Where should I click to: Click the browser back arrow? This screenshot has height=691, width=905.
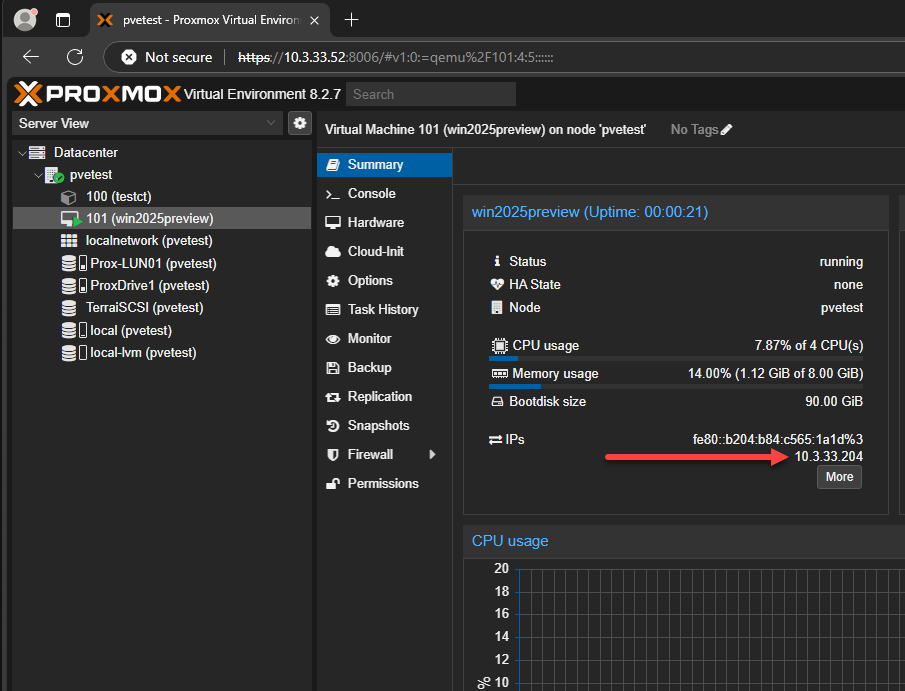tap(31, 57)
